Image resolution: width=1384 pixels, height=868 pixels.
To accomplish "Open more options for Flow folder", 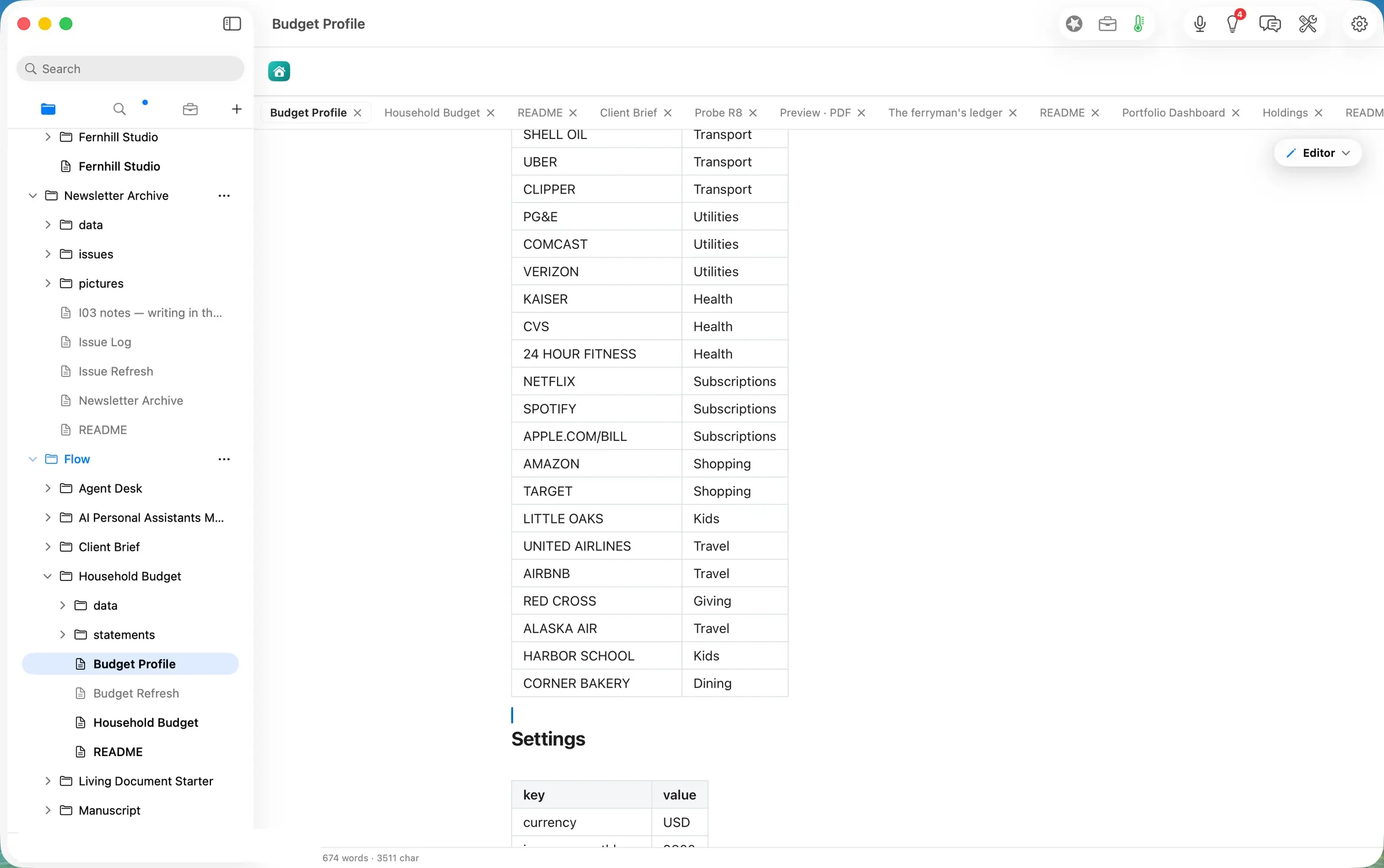I will pyautogui.click(x=224, y=459).
